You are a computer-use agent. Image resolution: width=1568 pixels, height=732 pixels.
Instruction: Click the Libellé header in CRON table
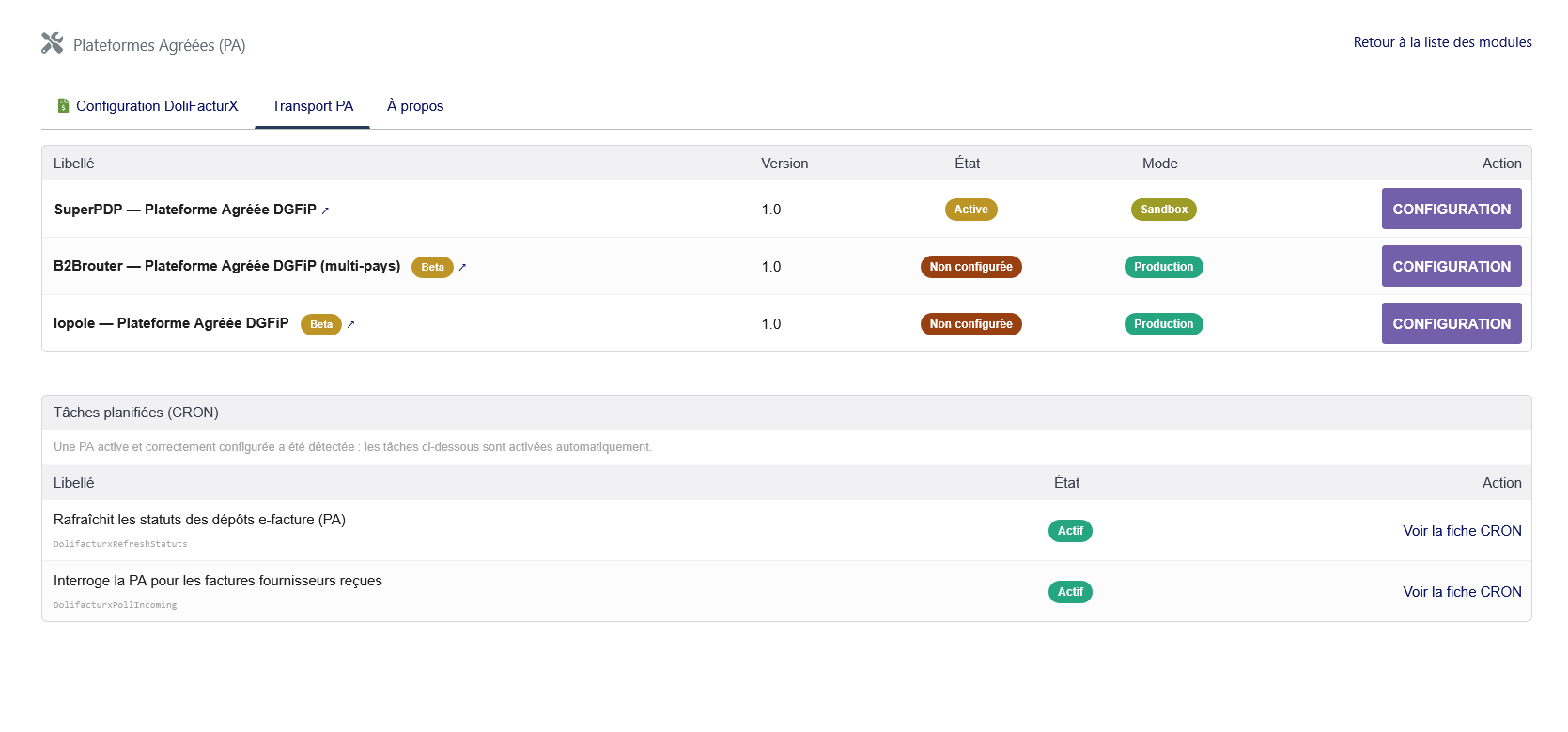tap(74, 483)
